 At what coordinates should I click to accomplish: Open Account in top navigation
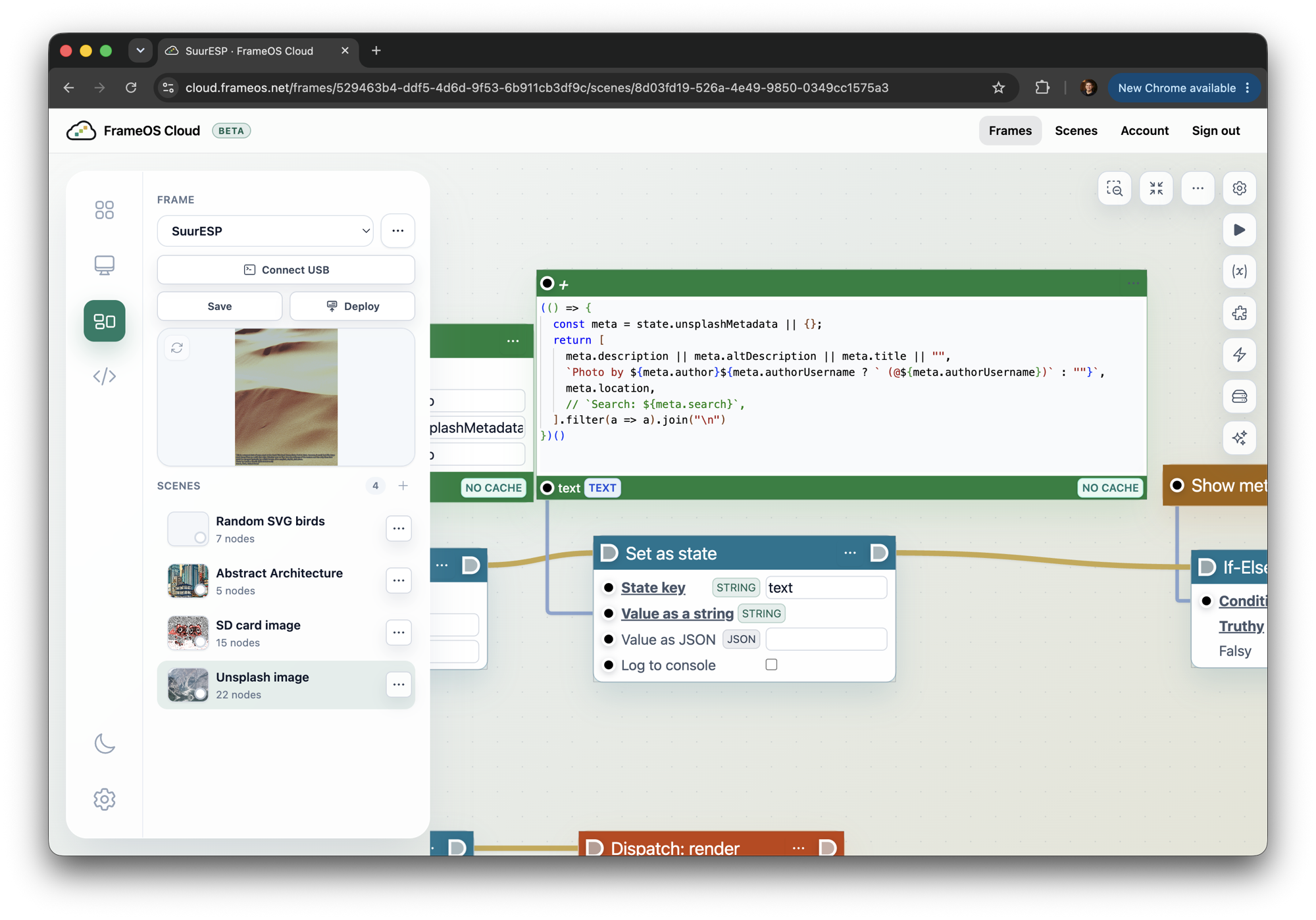[1144, 131]
